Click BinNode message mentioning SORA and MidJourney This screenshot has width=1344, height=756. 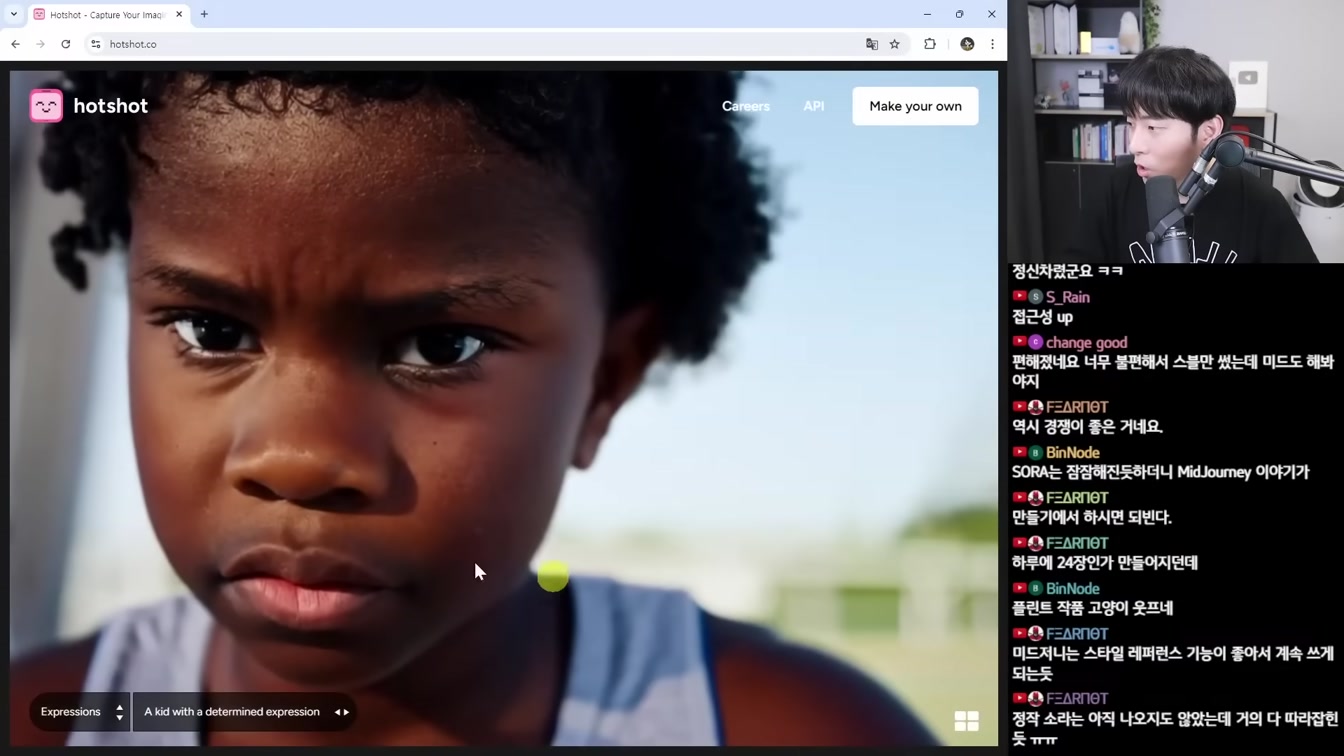pyautogui.click(x=1160, y=472)
